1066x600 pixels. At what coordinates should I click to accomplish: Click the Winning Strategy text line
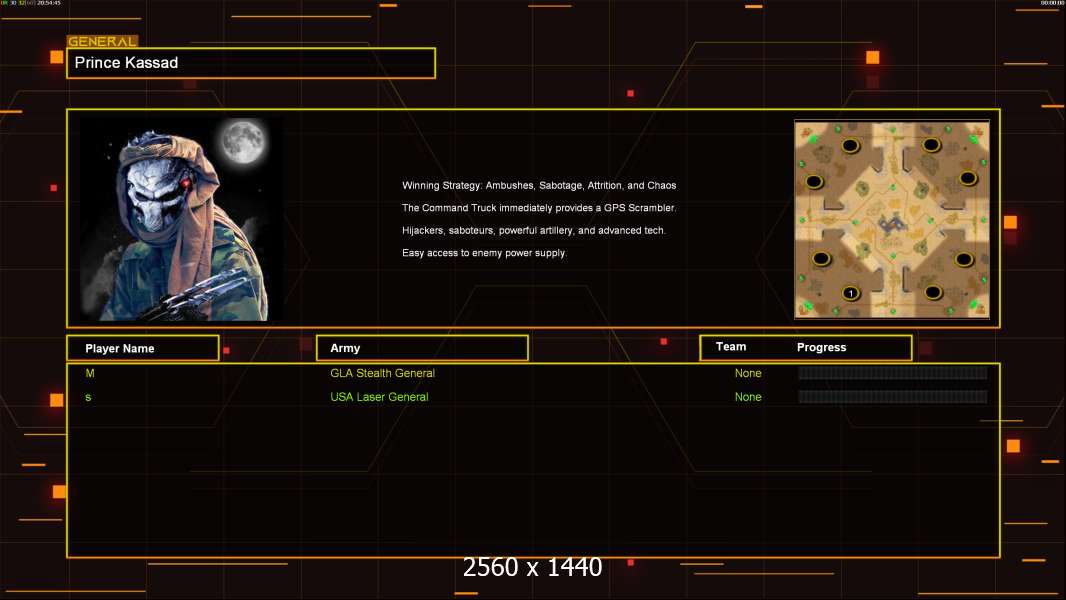pos(539,186)
